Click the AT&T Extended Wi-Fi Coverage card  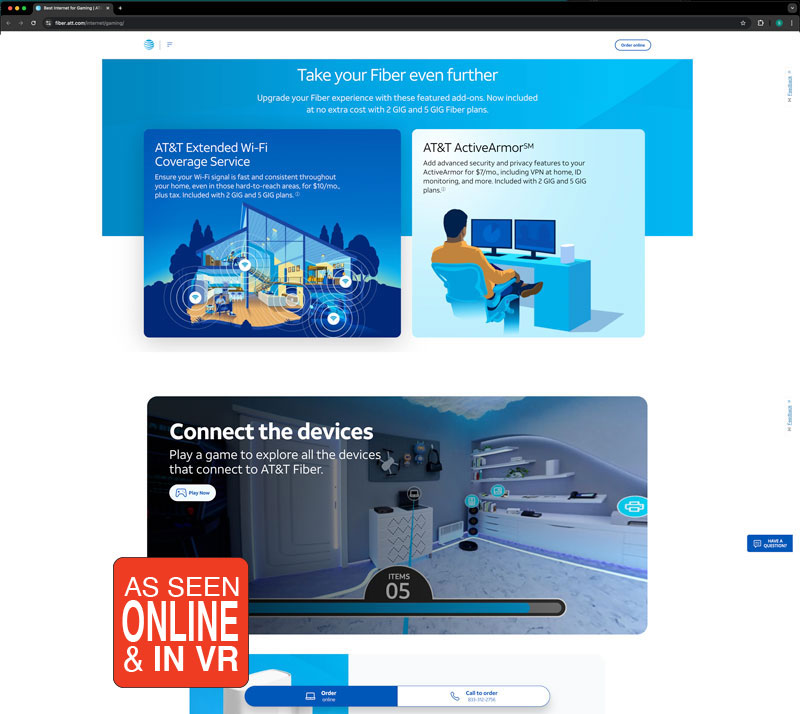point(272,233)
